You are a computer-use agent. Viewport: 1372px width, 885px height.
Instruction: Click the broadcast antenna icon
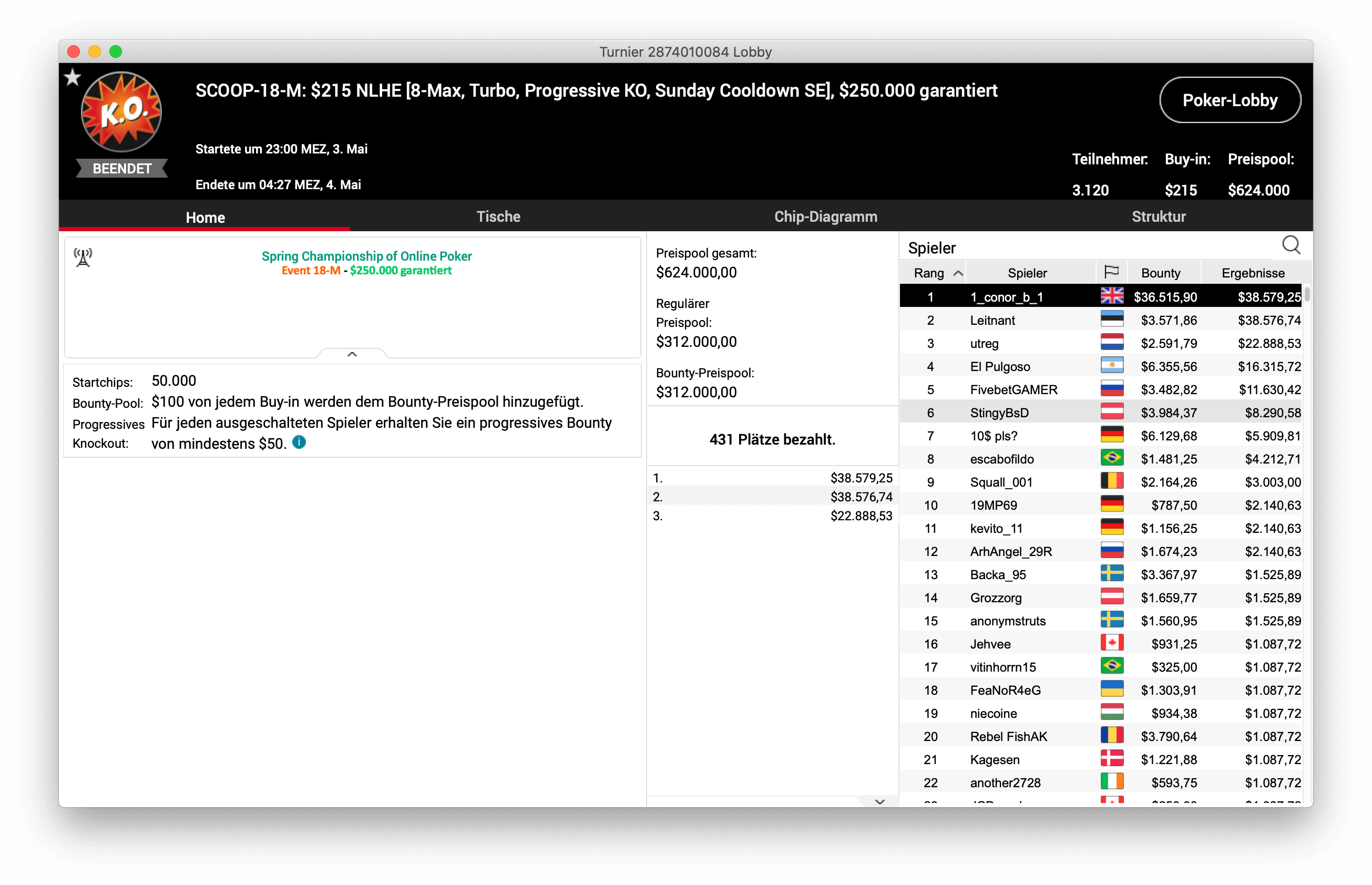(84, 257)
